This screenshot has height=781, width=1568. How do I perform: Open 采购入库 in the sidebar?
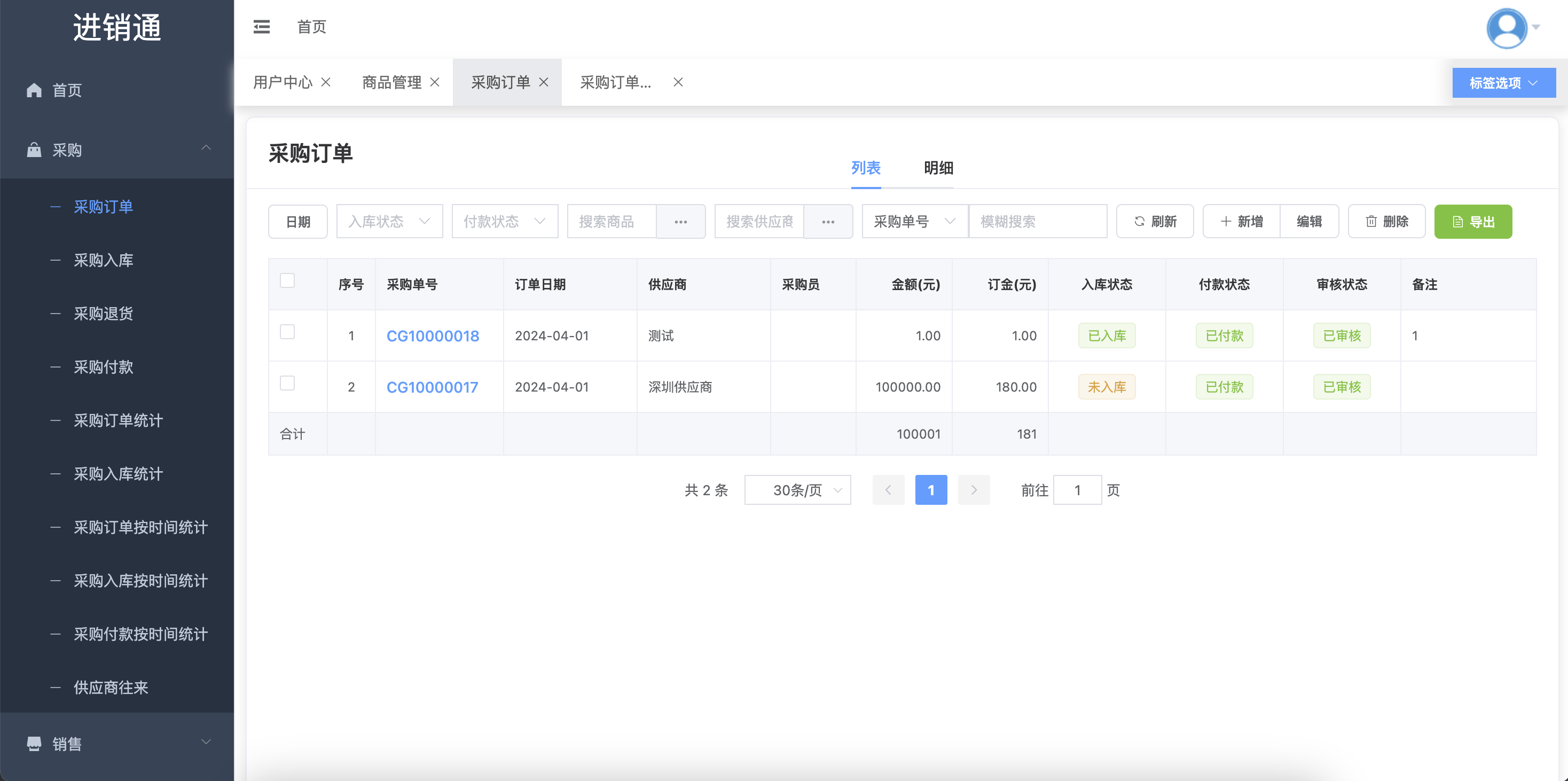click(x=104, y=261)
